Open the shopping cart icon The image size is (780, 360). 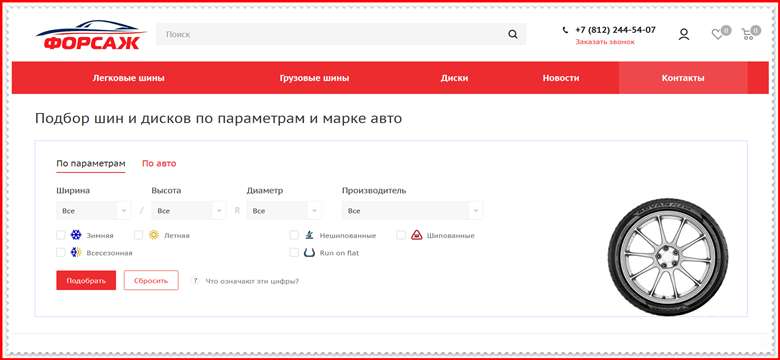pyautogui.click(x=747, y=34)
